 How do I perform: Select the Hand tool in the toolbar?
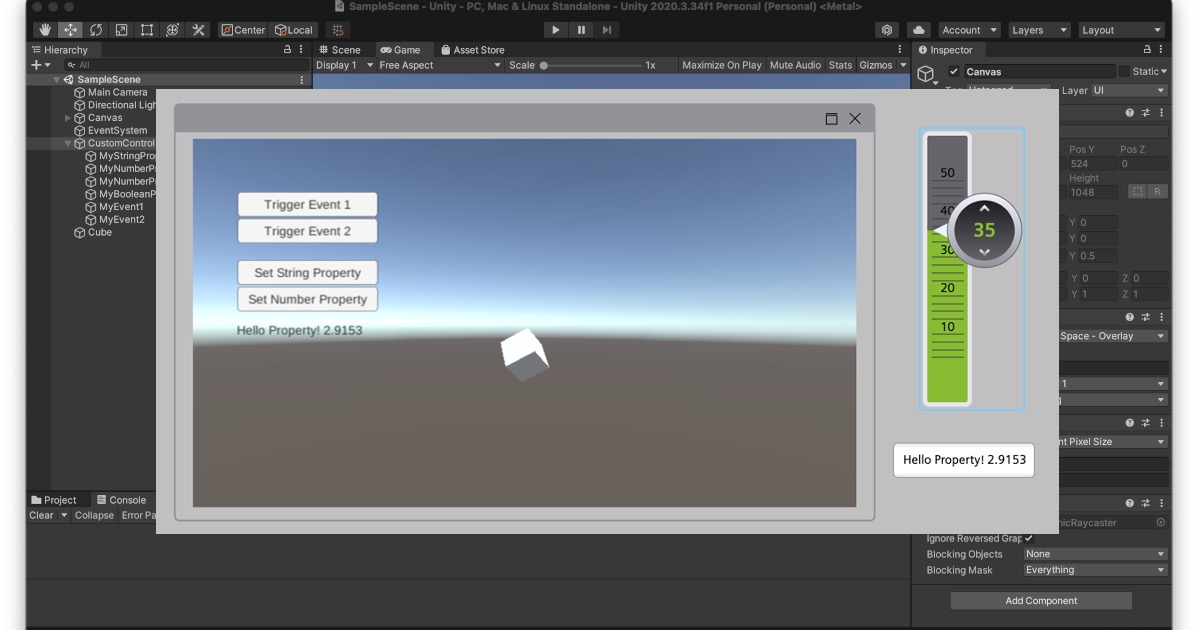tap(43, 29)
